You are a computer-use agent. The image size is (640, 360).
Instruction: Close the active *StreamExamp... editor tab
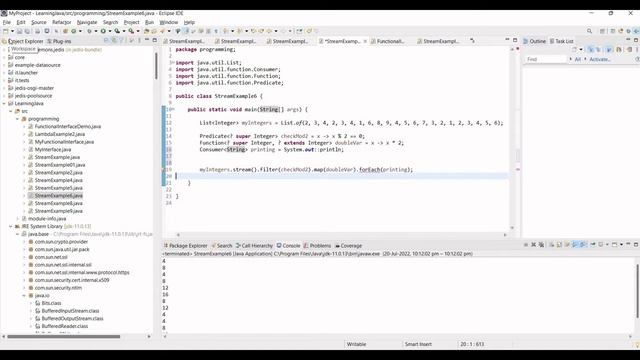click(365, 41)
